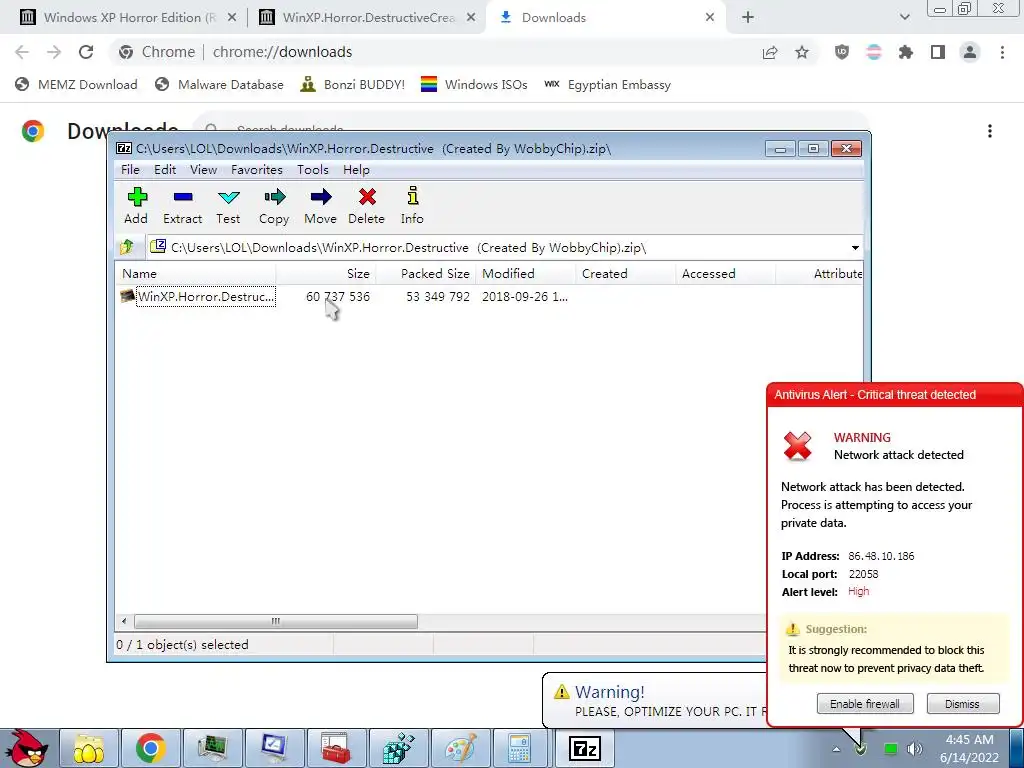Click the Add button in 7-Zip toolbar
Viewport: 1024px width, 768px height.
click(136, 206)
